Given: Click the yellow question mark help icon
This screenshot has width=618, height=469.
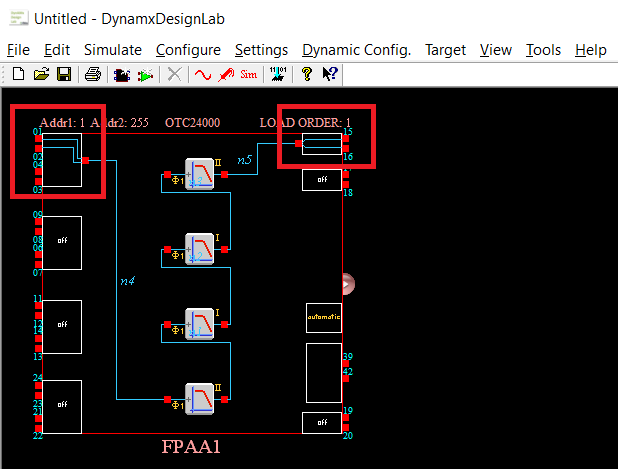Looking at the screenshot, I should [307, 74].
